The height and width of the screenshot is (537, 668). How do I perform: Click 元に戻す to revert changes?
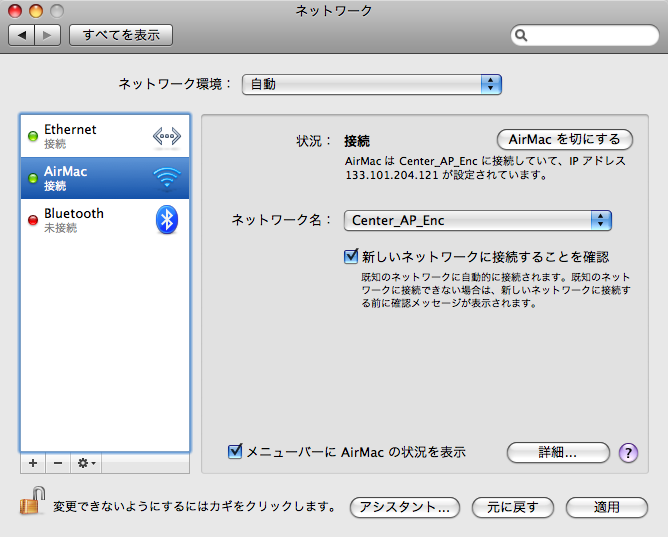click(x=513, y=507)
